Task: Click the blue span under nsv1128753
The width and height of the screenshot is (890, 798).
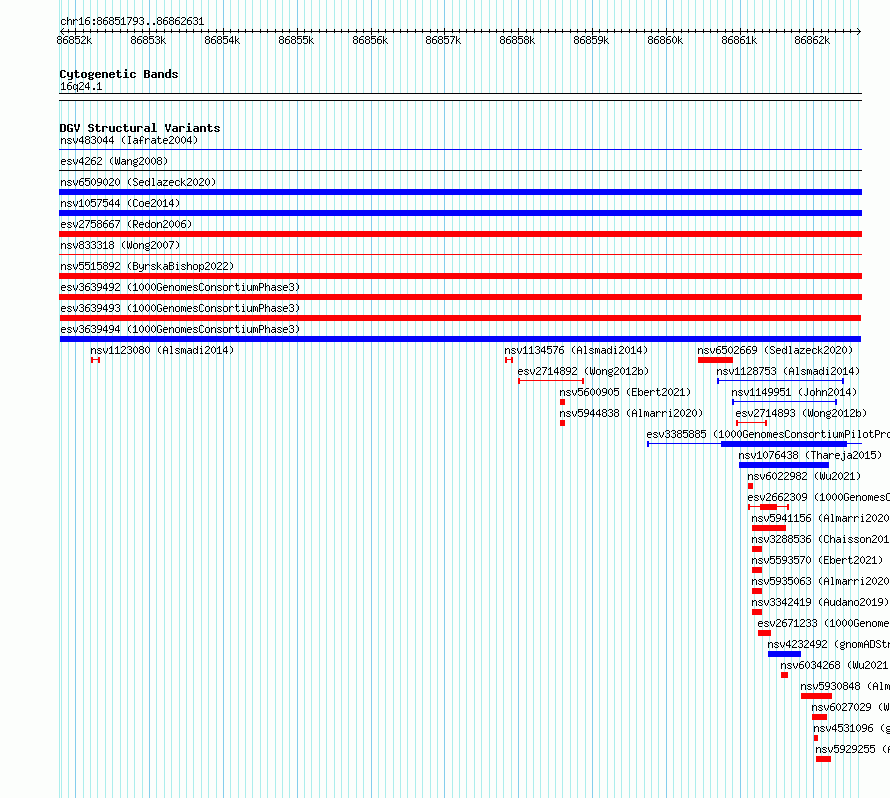Action: (x=780, y=381)
